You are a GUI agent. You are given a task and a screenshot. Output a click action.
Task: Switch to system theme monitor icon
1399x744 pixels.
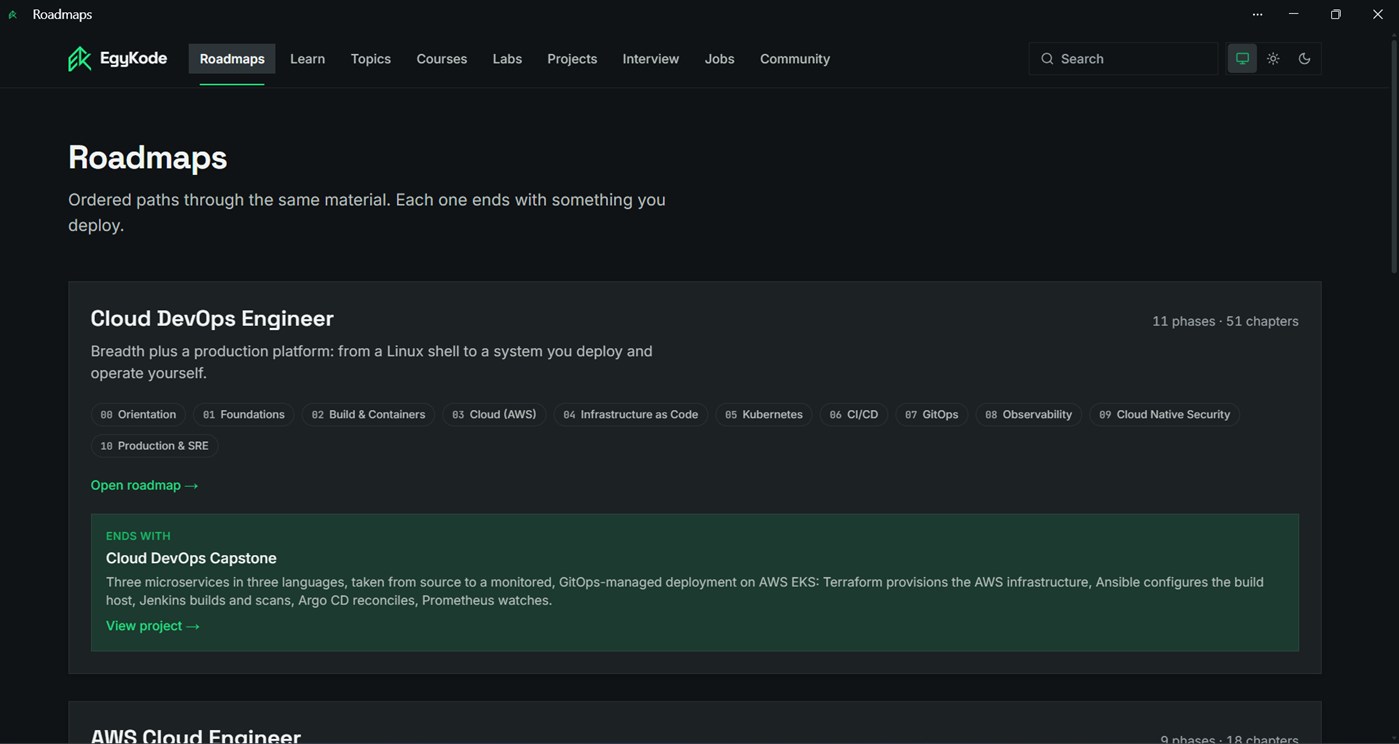[1242, 59]
